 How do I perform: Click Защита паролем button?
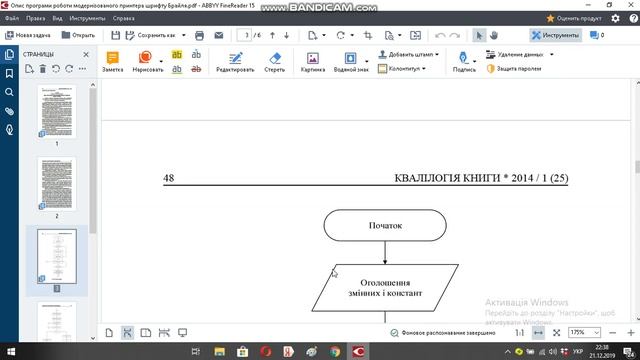(514, 69)
